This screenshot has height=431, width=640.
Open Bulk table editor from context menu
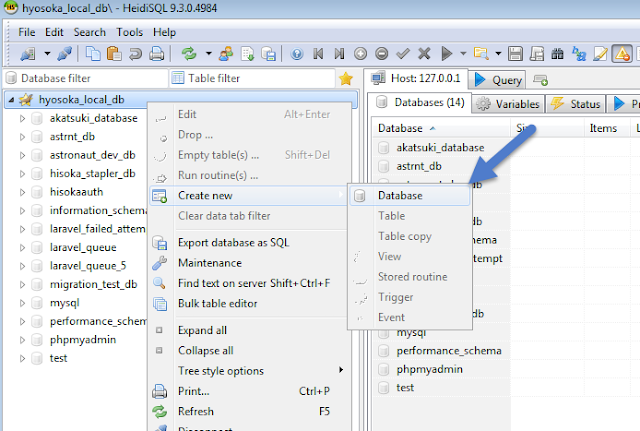tap(249, 303)
